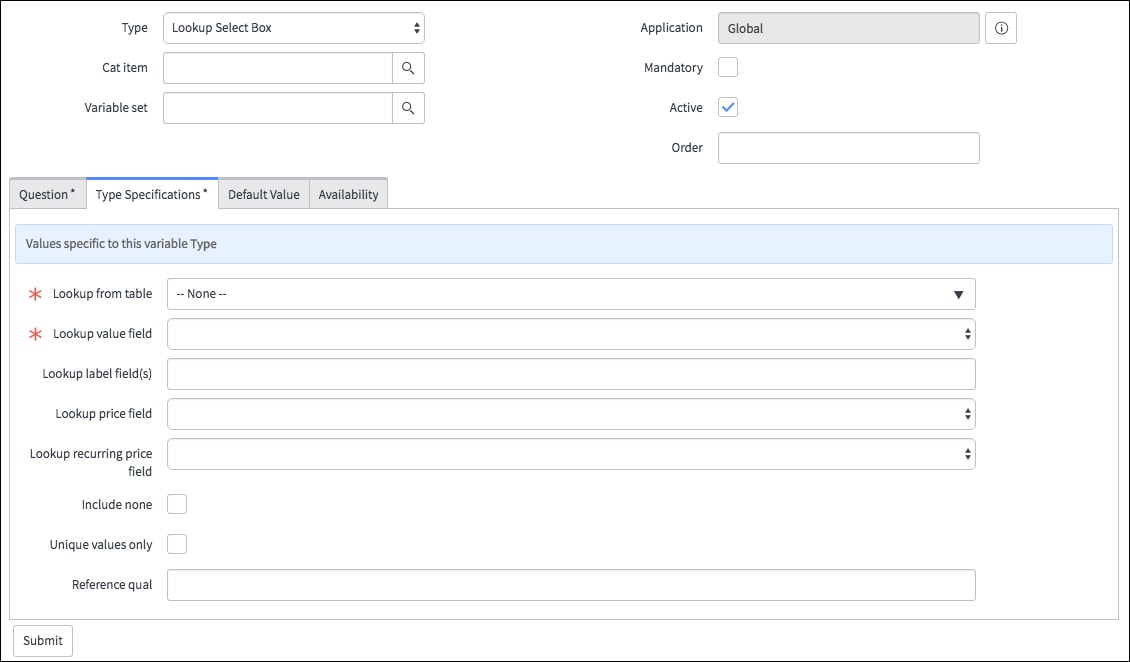Open the Default Value tab
Image resolution: width=1130 pixels, height=662 pixels.
(263, 193)
